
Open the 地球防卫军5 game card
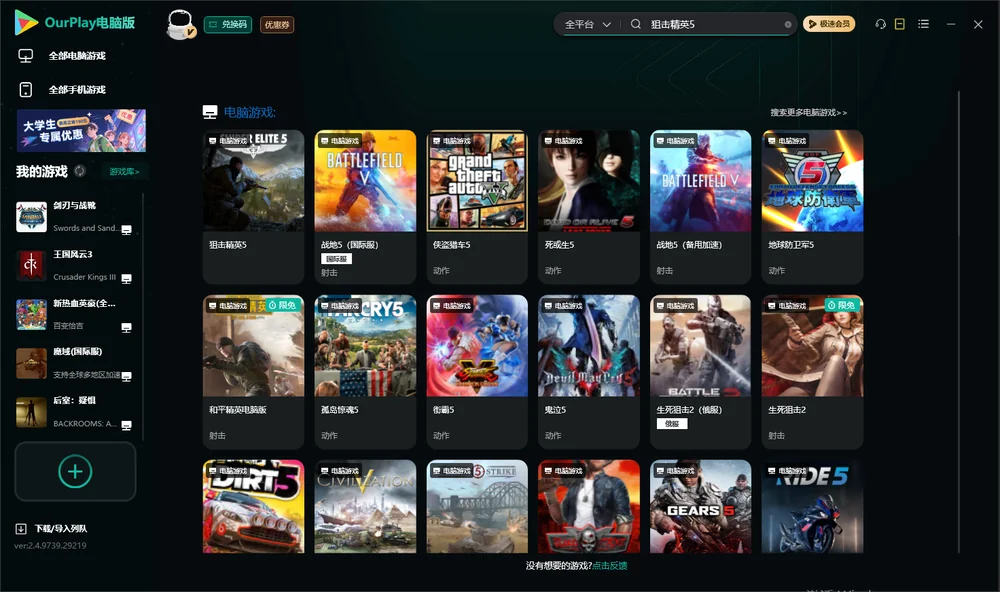(812, 207)
